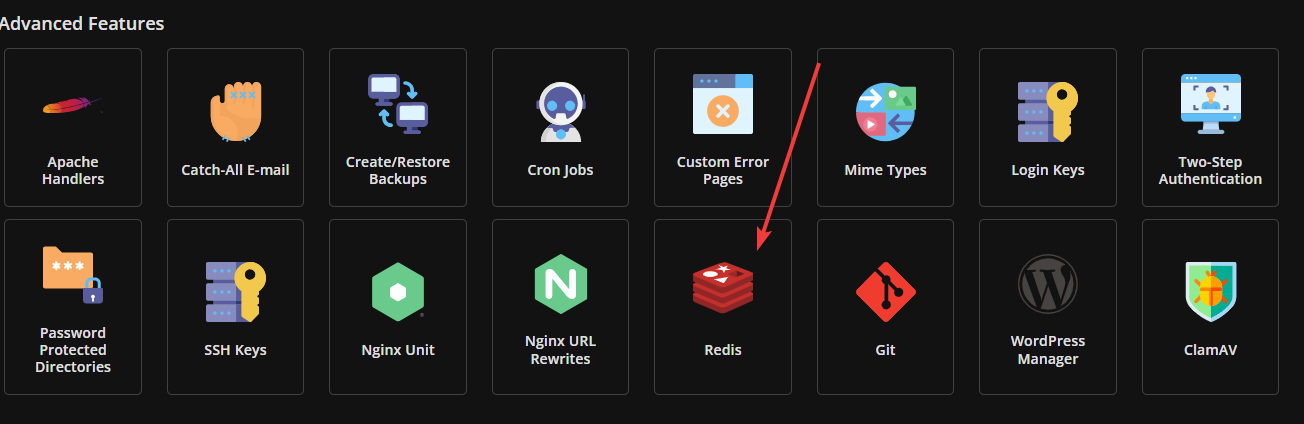Select the "WordPress Manager" text label
Image resolution: width=1304 pixels, height=424 pixels.
[x=1047, y=350]
